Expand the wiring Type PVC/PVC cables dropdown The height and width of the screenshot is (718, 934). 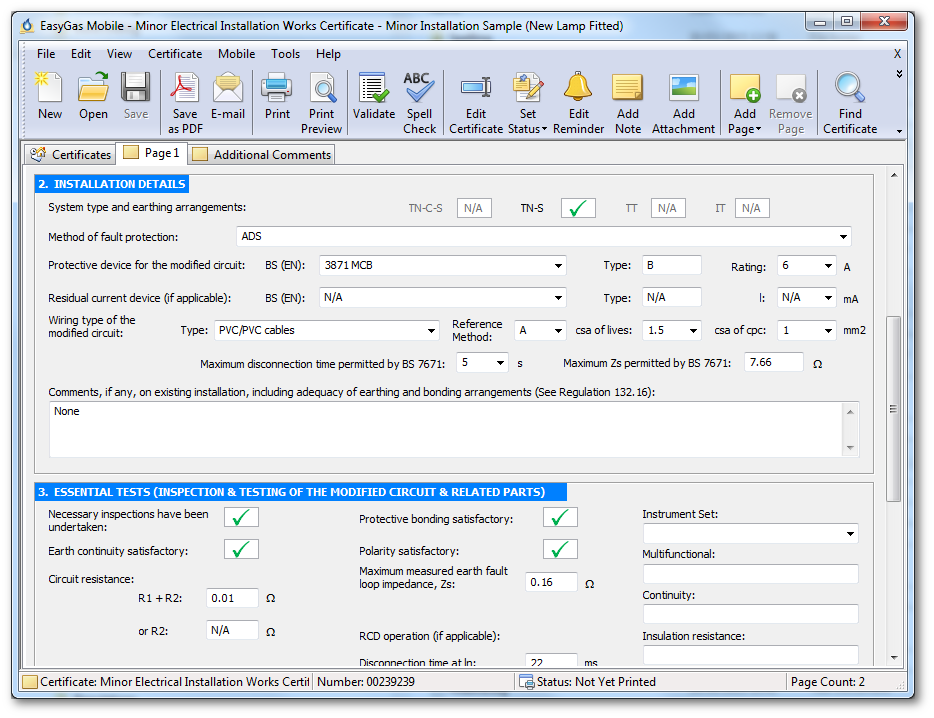pos(431,331)
